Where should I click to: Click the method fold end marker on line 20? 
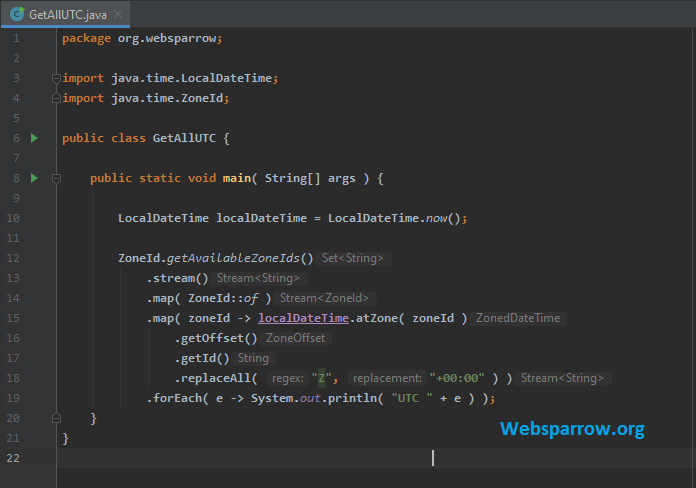point(56,418)
